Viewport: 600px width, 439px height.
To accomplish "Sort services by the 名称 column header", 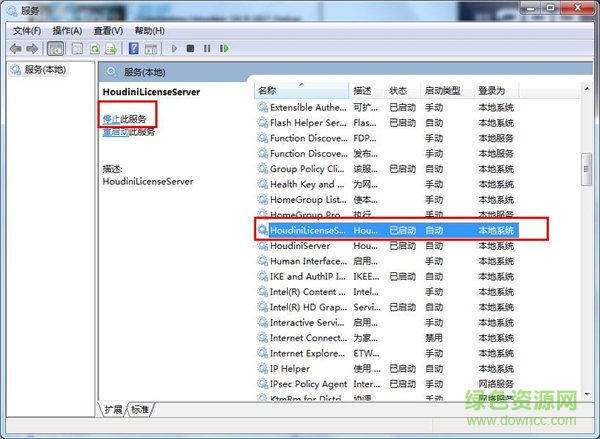I will [x=300, y=91].
